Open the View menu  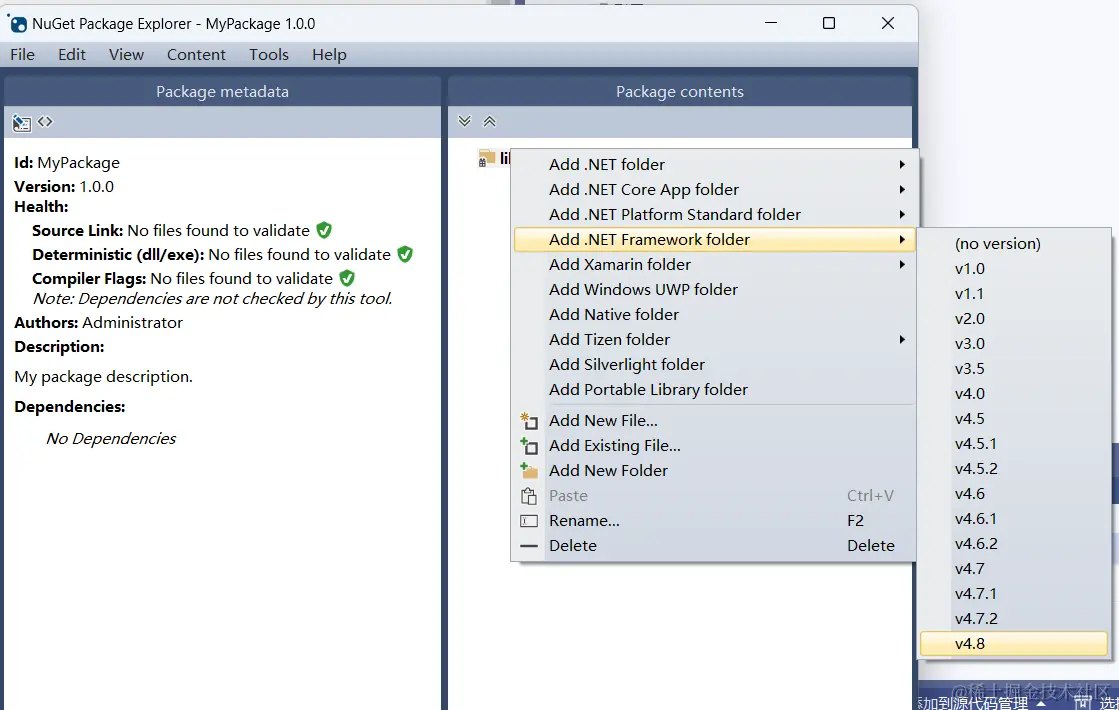(x=126, y=54)
